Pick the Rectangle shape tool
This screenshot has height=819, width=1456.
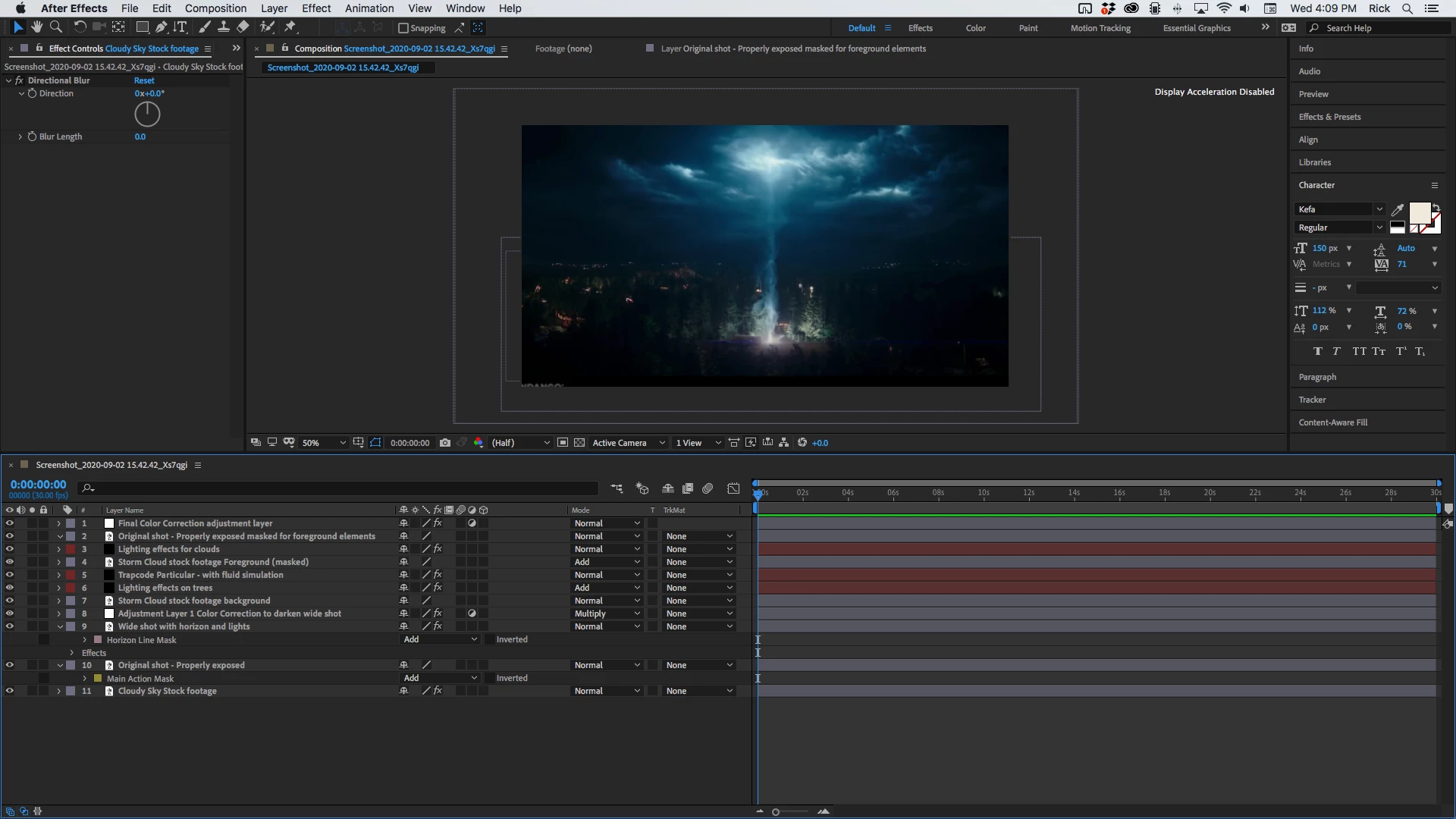pos(142,27)
